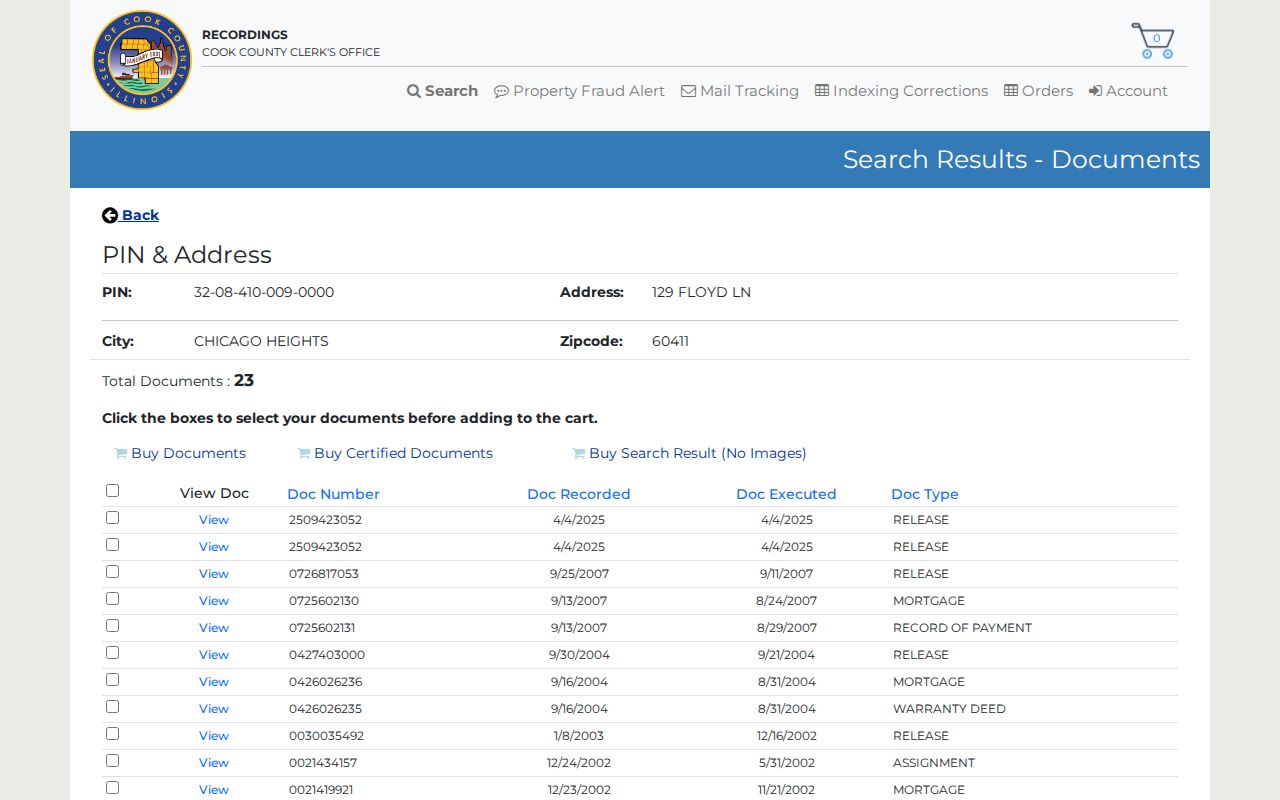
Task: Check the box for document 0030035492
Action: 112,734
